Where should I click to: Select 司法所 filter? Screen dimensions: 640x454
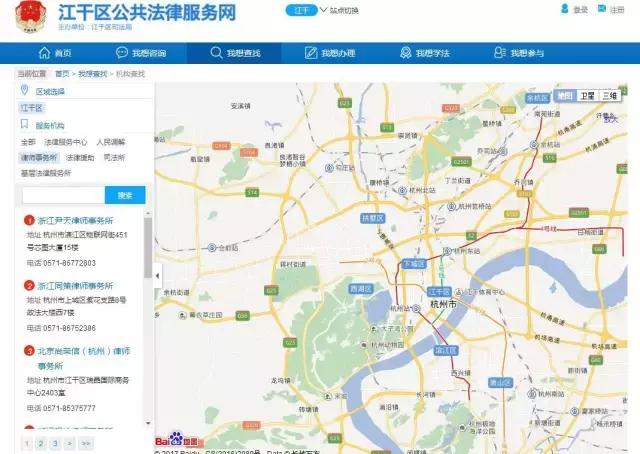[x=114, y=157]
